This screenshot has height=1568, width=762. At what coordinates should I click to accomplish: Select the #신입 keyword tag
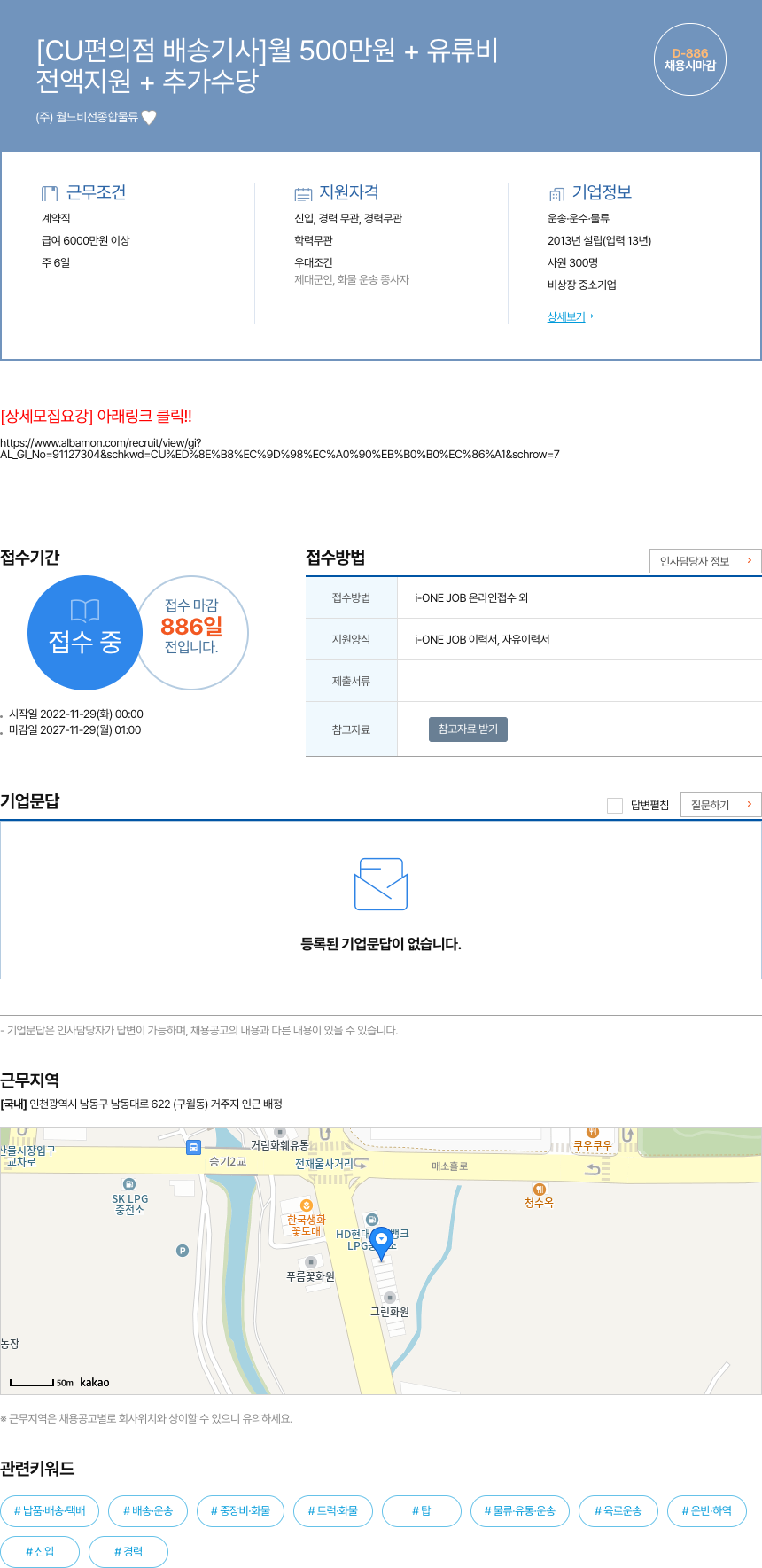[x=40, y=1551]
